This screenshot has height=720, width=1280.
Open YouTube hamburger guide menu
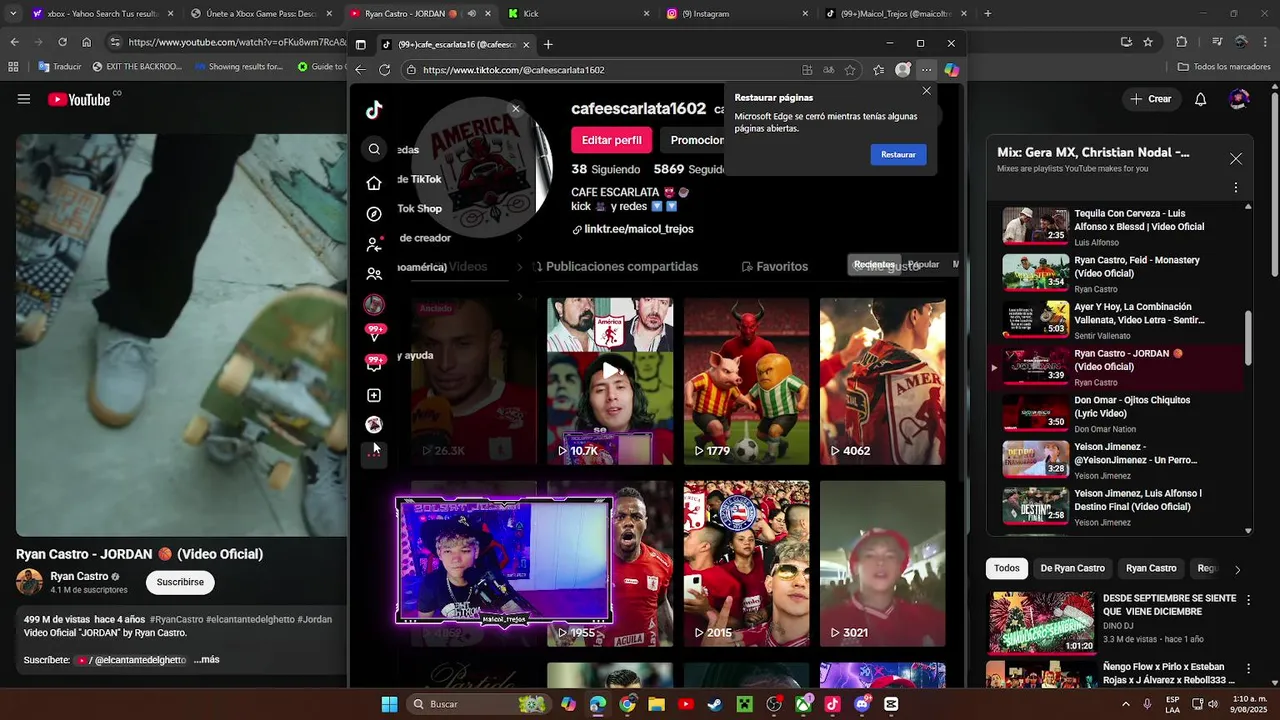(24, 99)
